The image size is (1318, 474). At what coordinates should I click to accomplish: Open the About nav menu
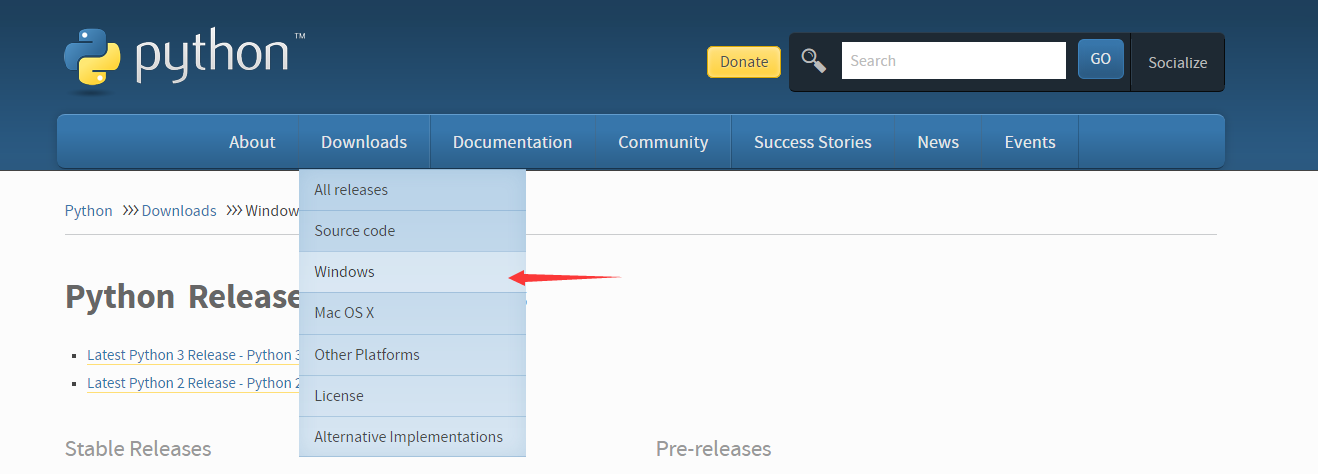tap(252, 142)
